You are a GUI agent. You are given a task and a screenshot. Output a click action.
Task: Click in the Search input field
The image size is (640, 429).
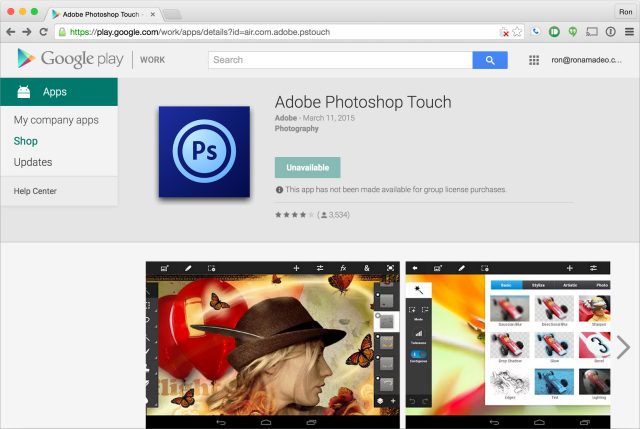[x=340, y=60]
